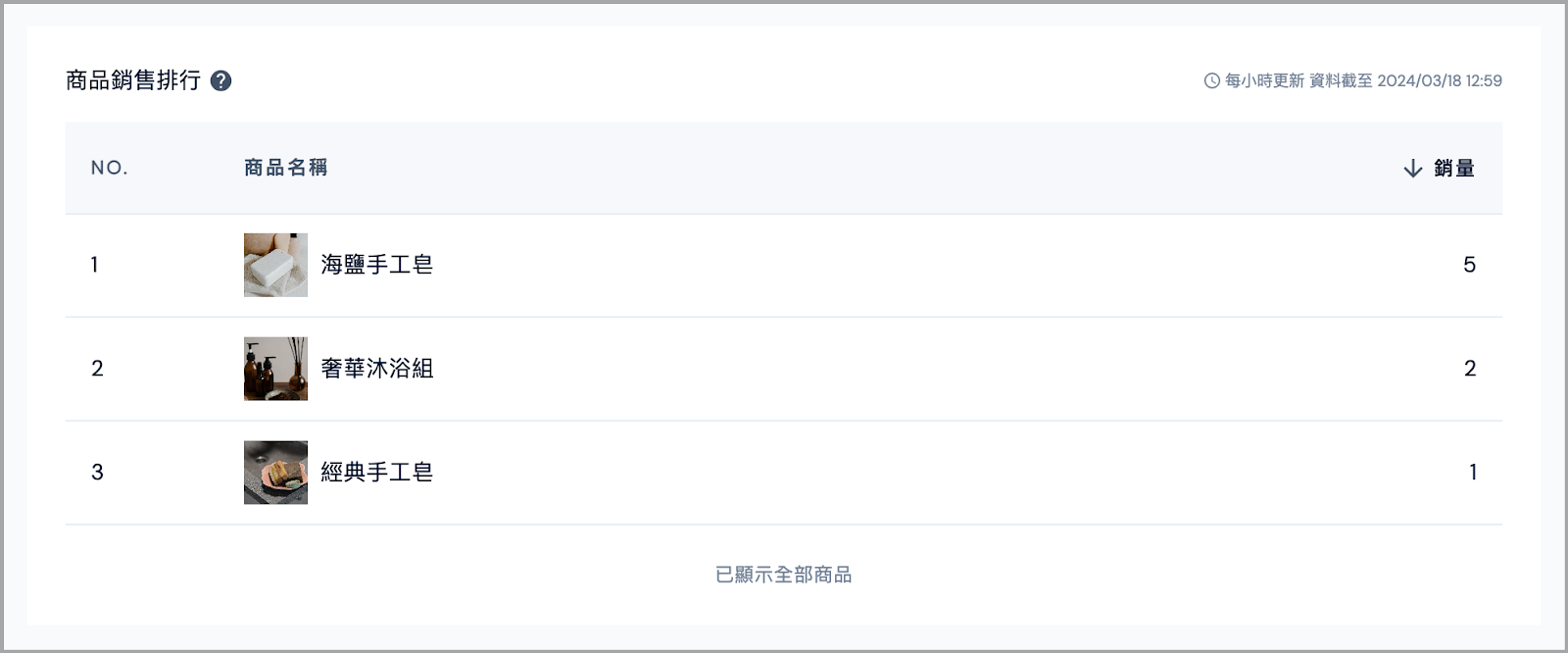Open the 海鹽手工皂 product thumbnail
This screenshot has width=1568, height=653.
tap(275, 265)
